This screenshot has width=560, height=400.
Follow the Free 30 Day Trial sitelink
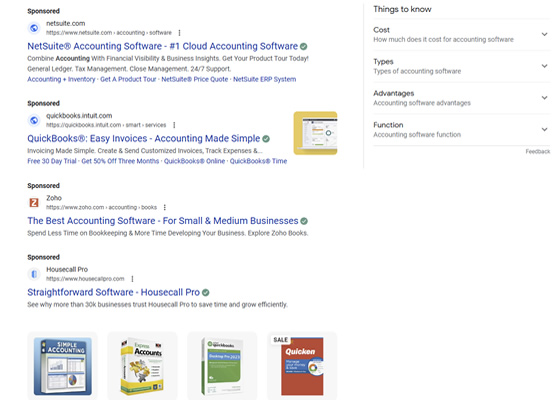pyautogui.click(x=52, y=161)
